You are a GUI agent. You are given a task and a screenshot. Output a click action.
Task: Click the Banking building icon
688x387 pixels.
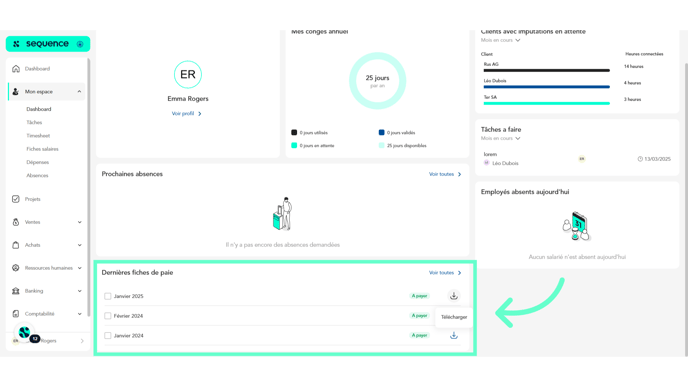(16, 290)
